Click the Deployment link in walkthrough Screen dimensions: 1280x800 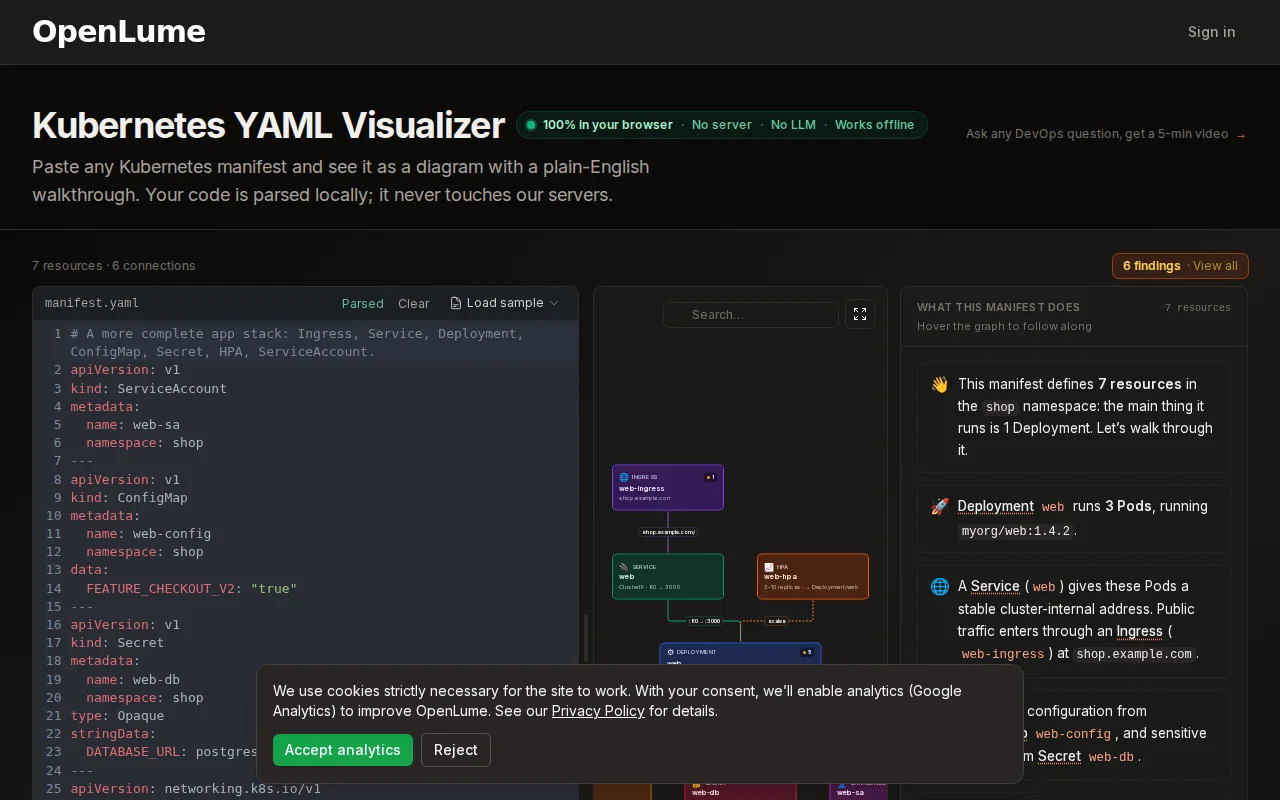995,506
